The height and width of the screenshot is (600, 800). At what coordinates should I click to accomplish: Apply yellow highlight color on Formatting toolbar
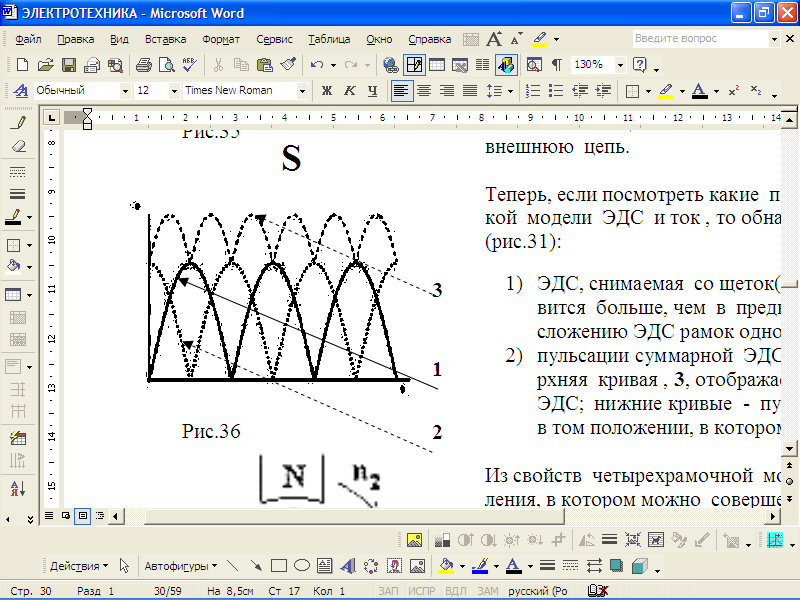coord(666,91)
